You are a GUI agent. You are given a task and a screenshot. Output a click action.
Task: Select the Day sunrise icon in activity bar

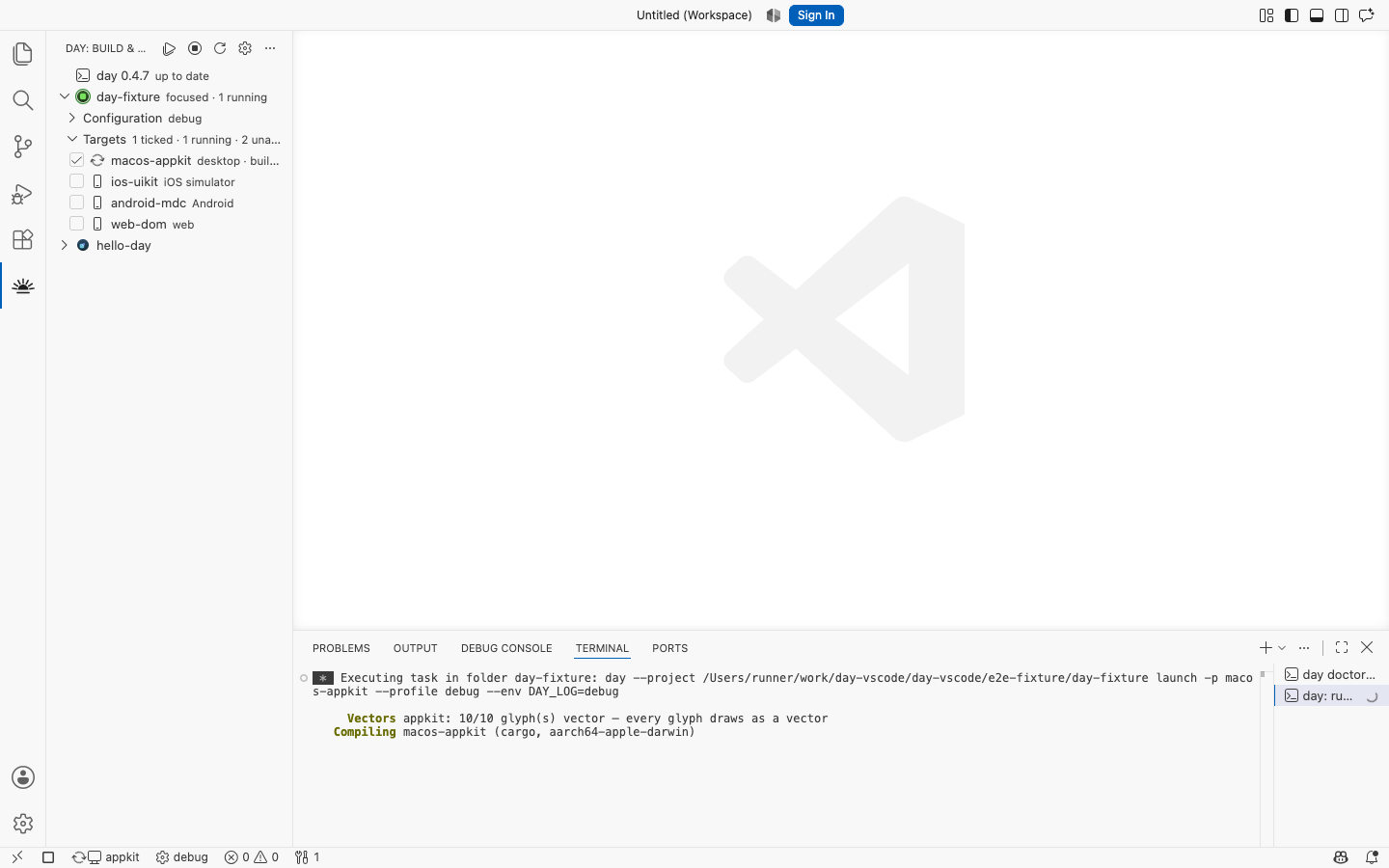coord(23,285)
